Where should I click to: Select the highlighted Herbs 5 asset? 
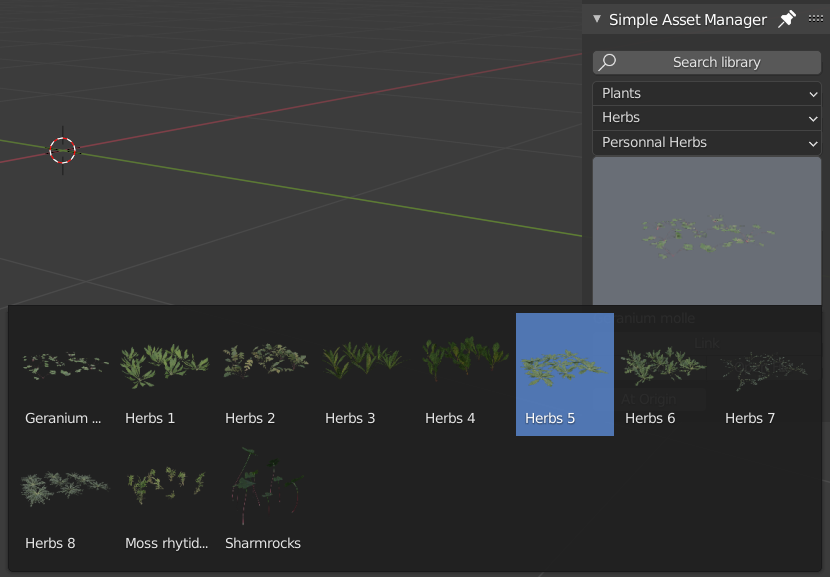click(x=565, y=375)
